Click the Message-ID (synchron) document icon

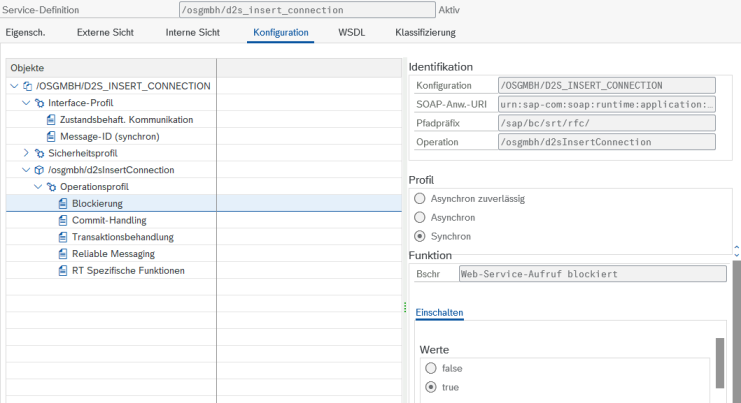(x=51, y=136)
